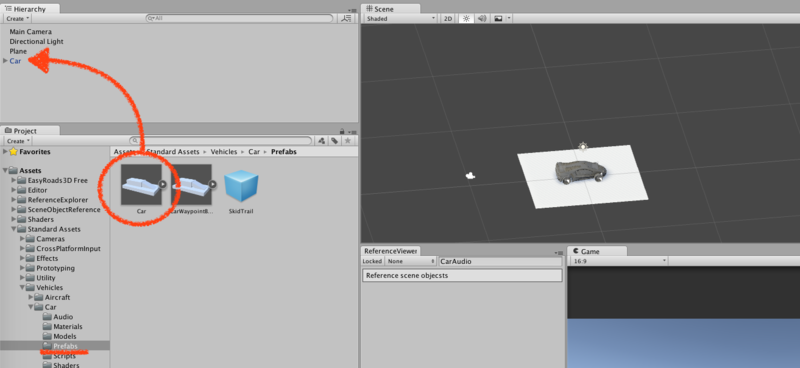Toggle scene audio speaker icon
The image size is (800, 368).
pyautogui.click(x=482, y=18)
